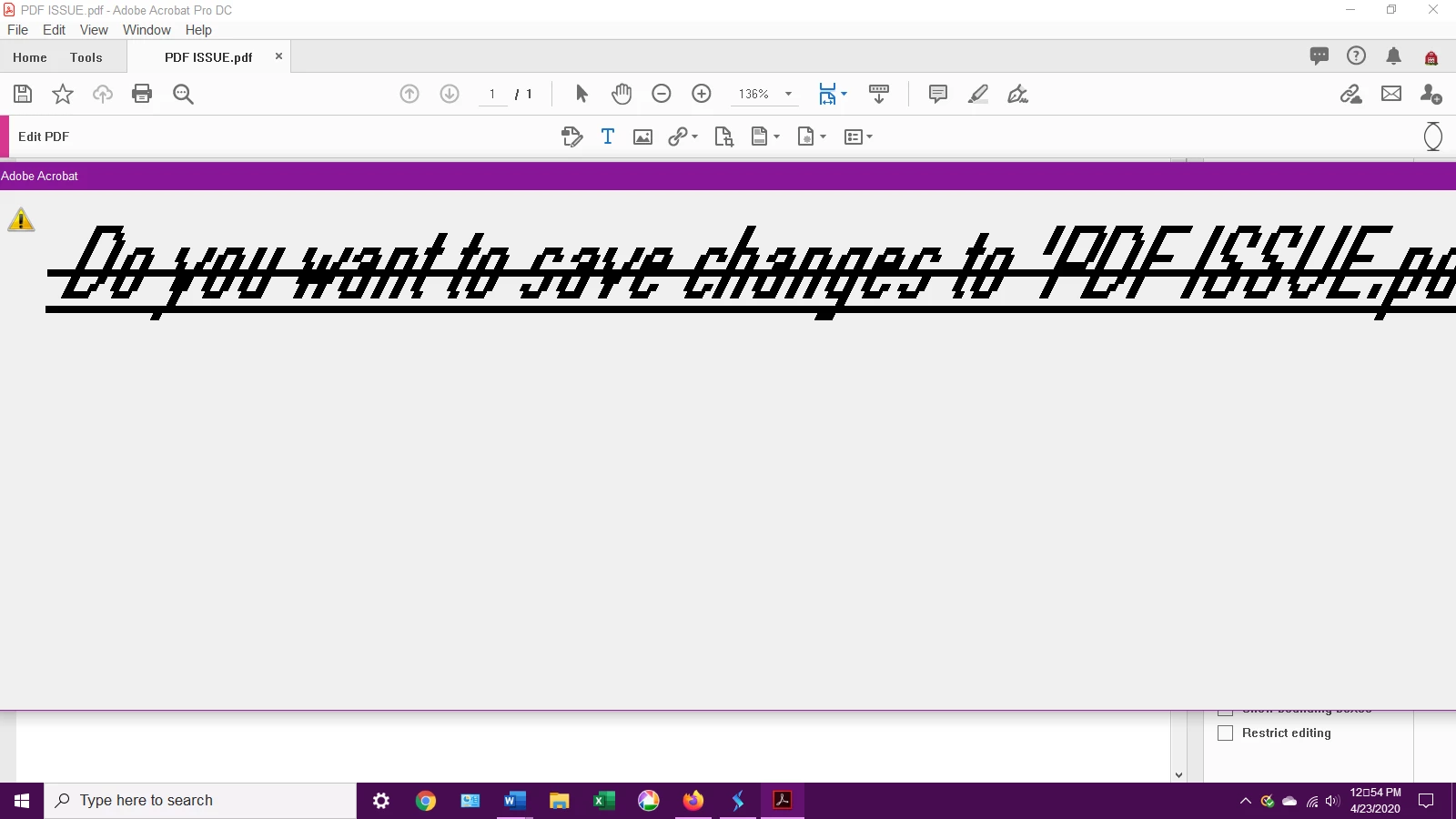Go to next page arrow
The image size is (1456, 819).
(x=450, y=94)
